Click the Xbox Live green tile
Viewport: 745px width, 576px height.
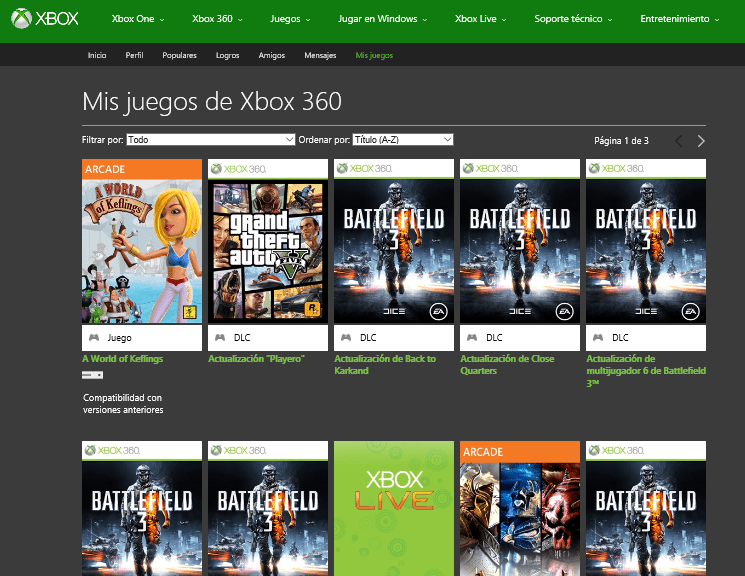(394, 509)
